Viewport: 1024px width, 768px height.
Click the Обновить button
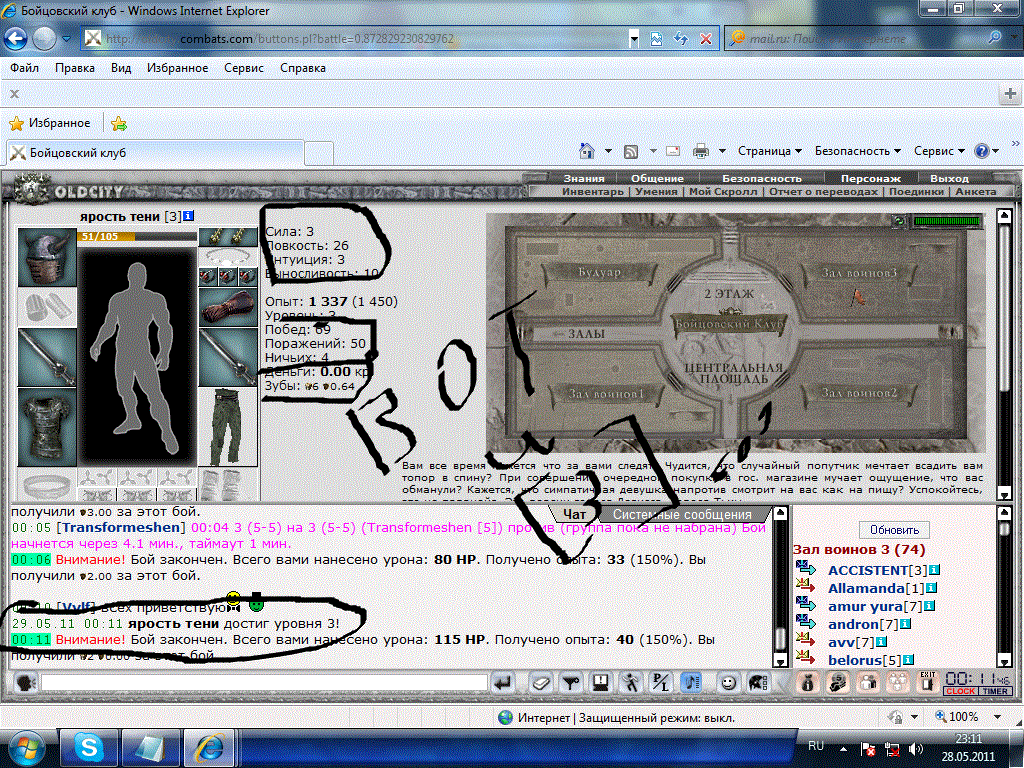(x=894, y=530)
